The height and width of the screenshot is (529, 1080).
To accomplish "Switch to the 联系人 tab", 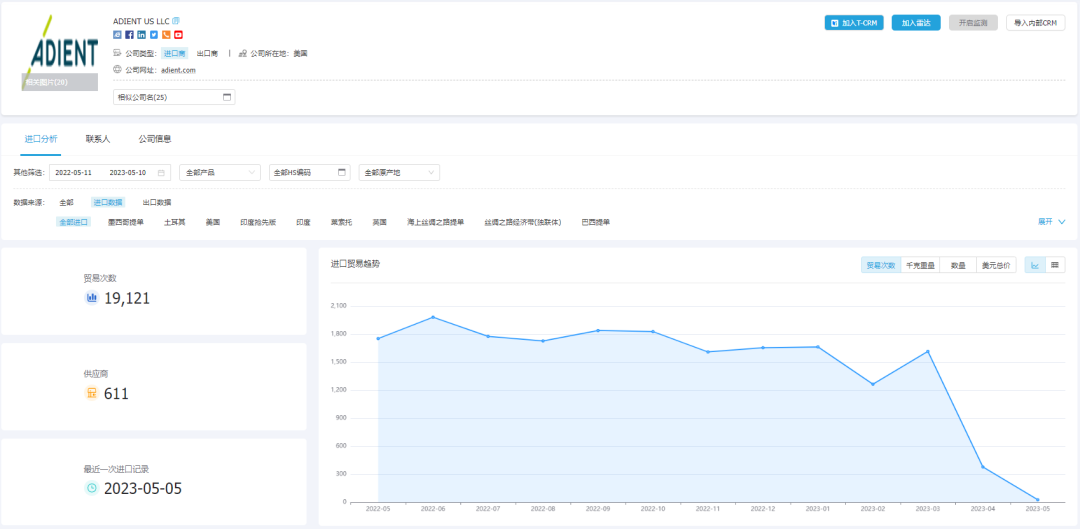I will point(98,139).
